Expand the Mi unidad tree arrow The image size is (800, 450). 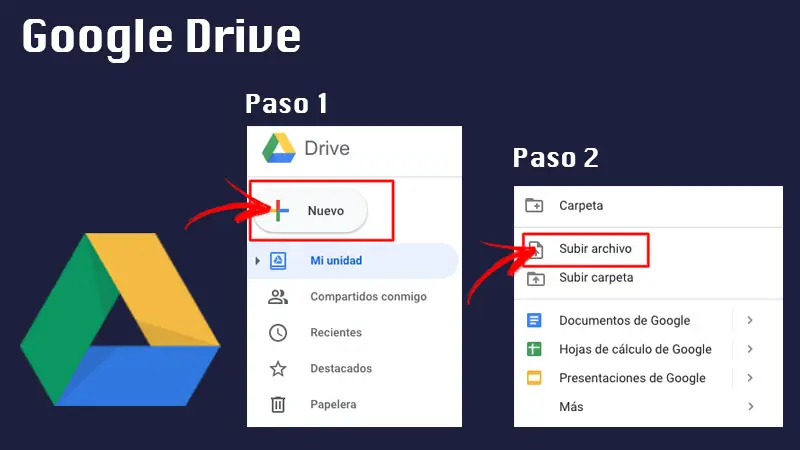[257, 261]
